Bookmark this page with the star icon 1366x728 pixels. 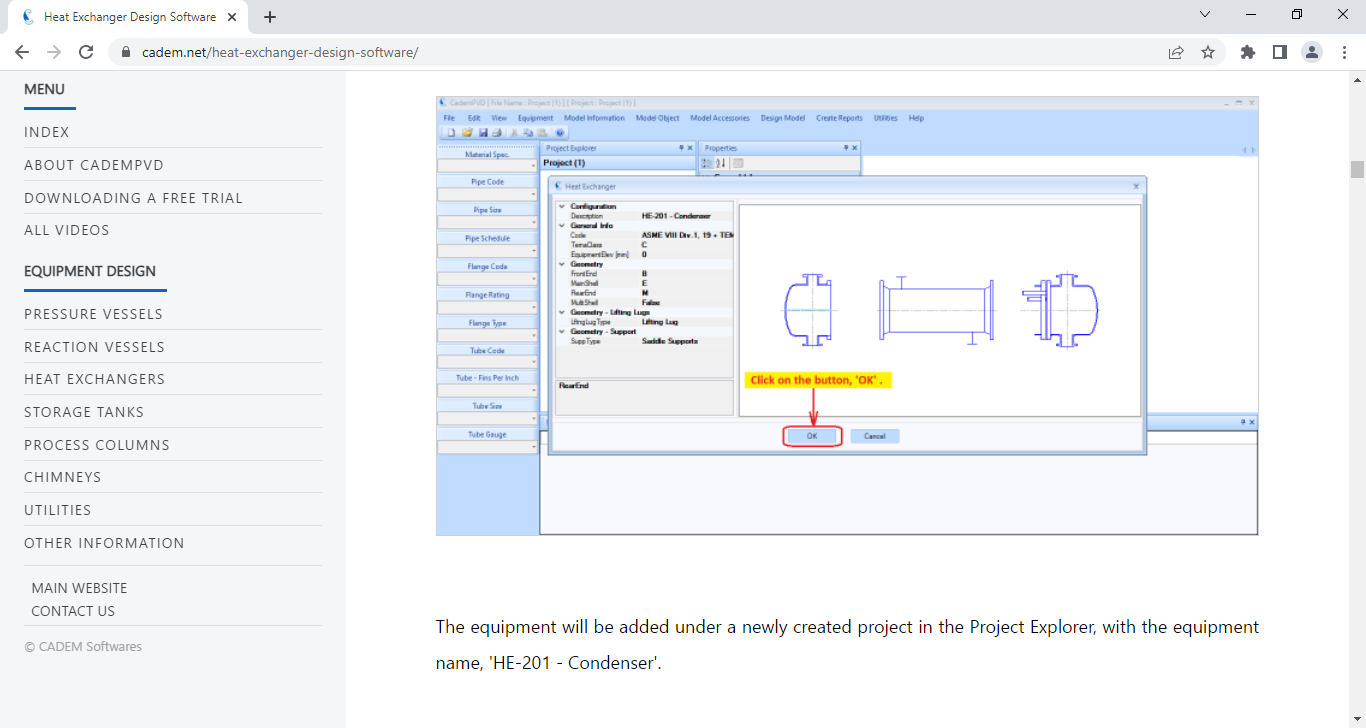click(1208, 50)
